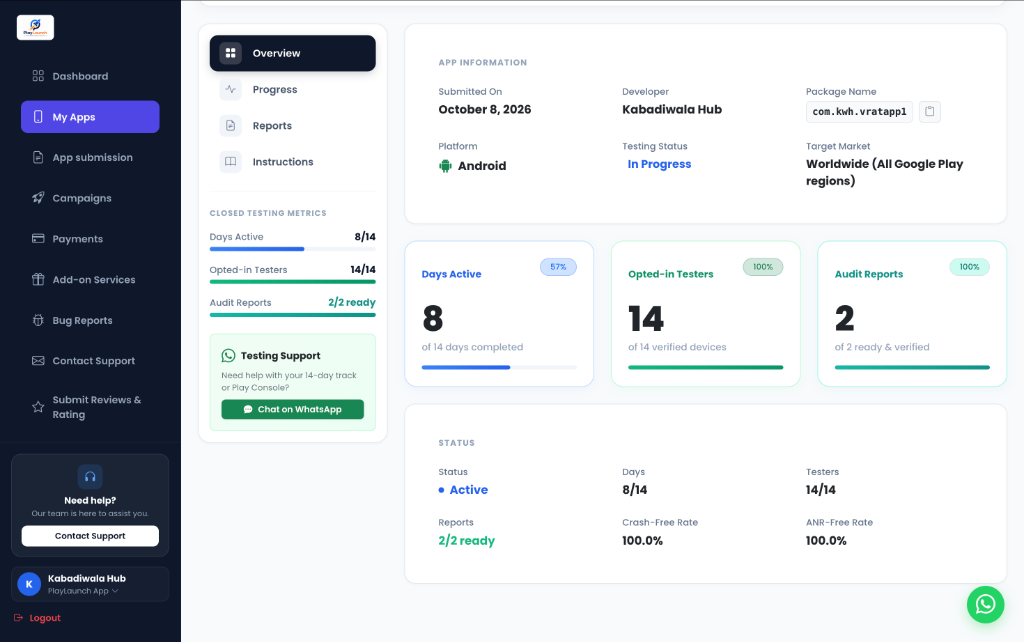Viewport: 1024px width, 642px height.
Task: Click the Overview grid icon
Action: 231,53
